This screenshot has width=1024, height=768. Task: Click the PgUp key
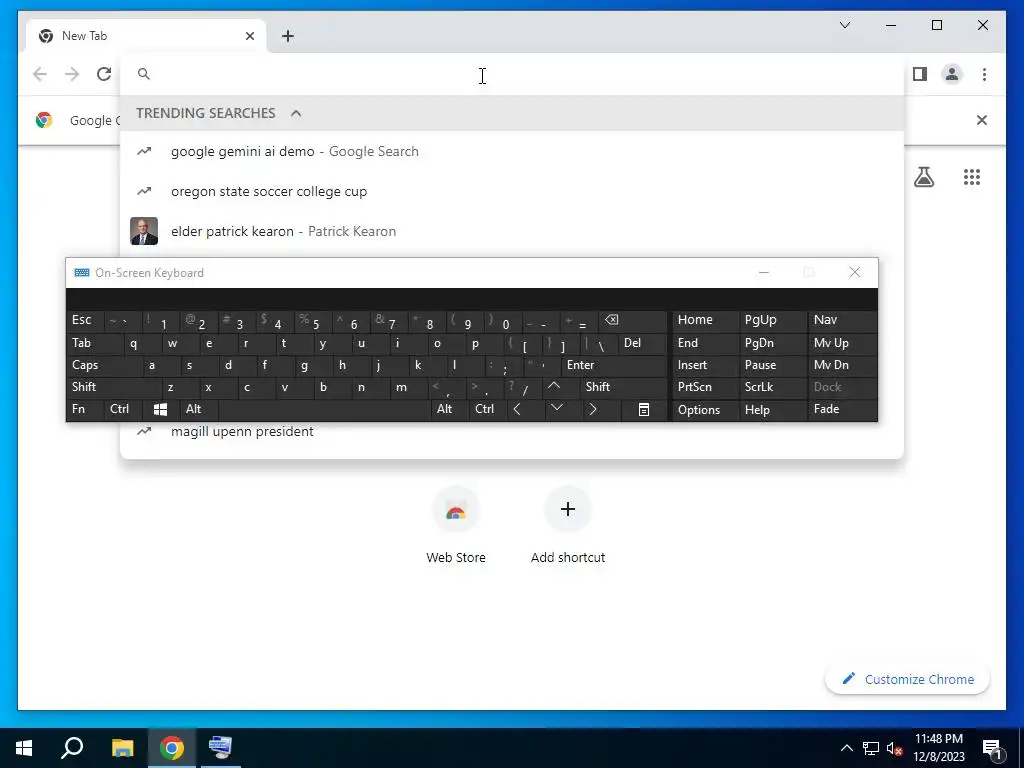pos(772,320)
